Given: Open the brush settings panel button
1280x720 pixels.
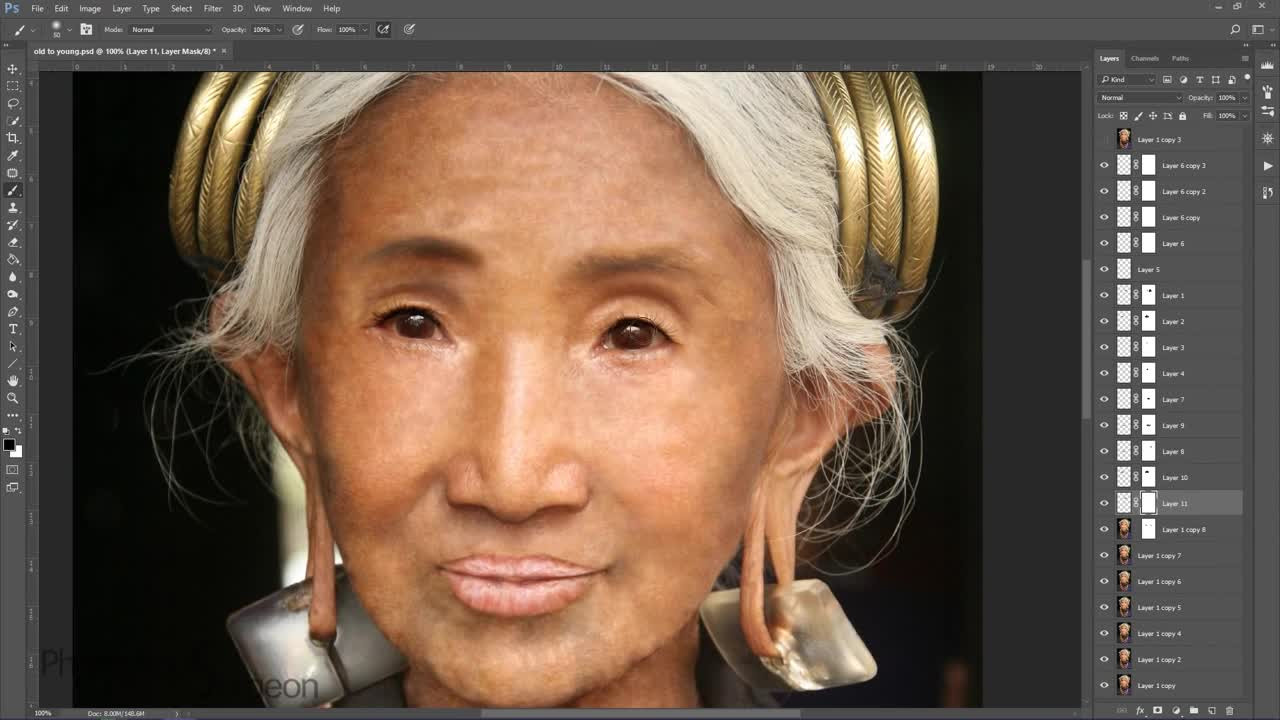Looking at the screenshot, I should (86, 30).
